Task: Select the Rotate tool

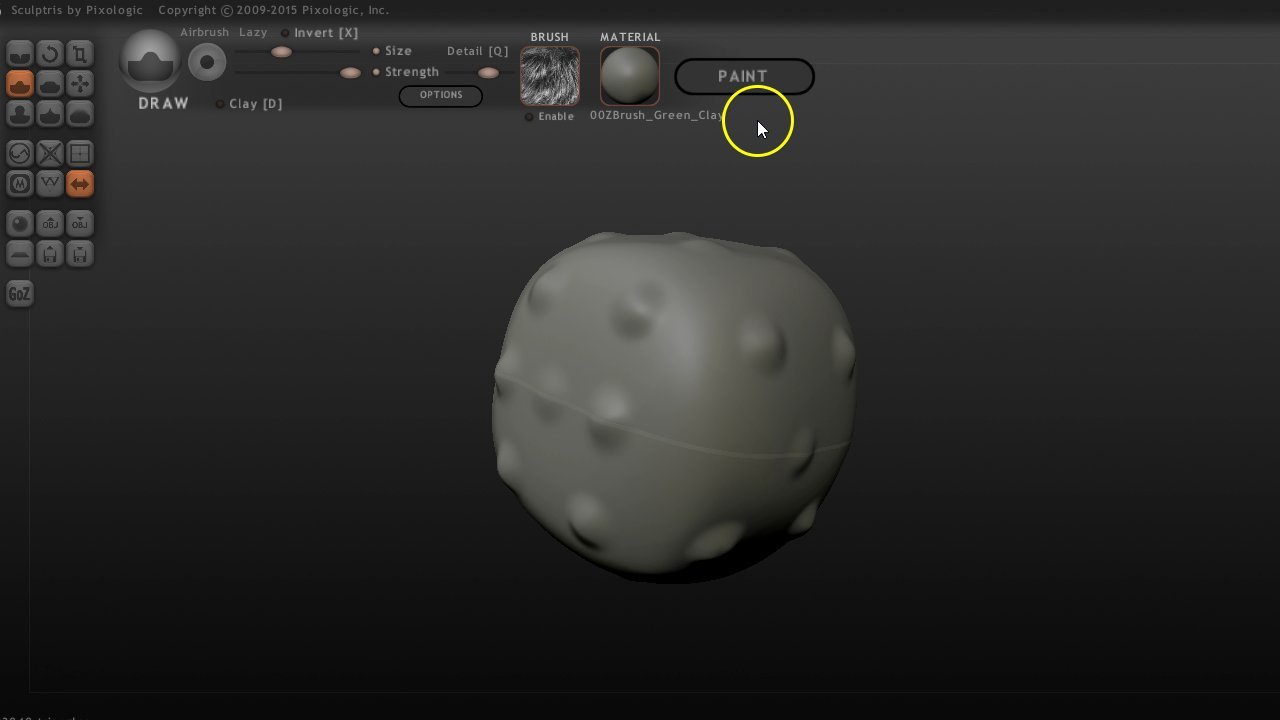Action: point(50,53)
